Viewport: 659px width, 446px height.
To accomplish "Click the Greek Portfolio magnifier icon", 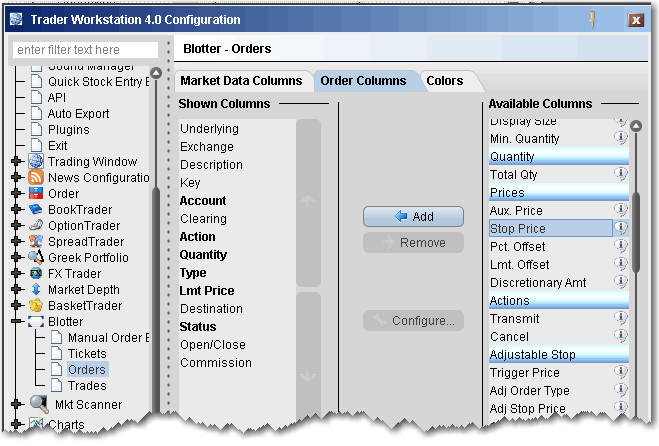I will coord(36,257).
